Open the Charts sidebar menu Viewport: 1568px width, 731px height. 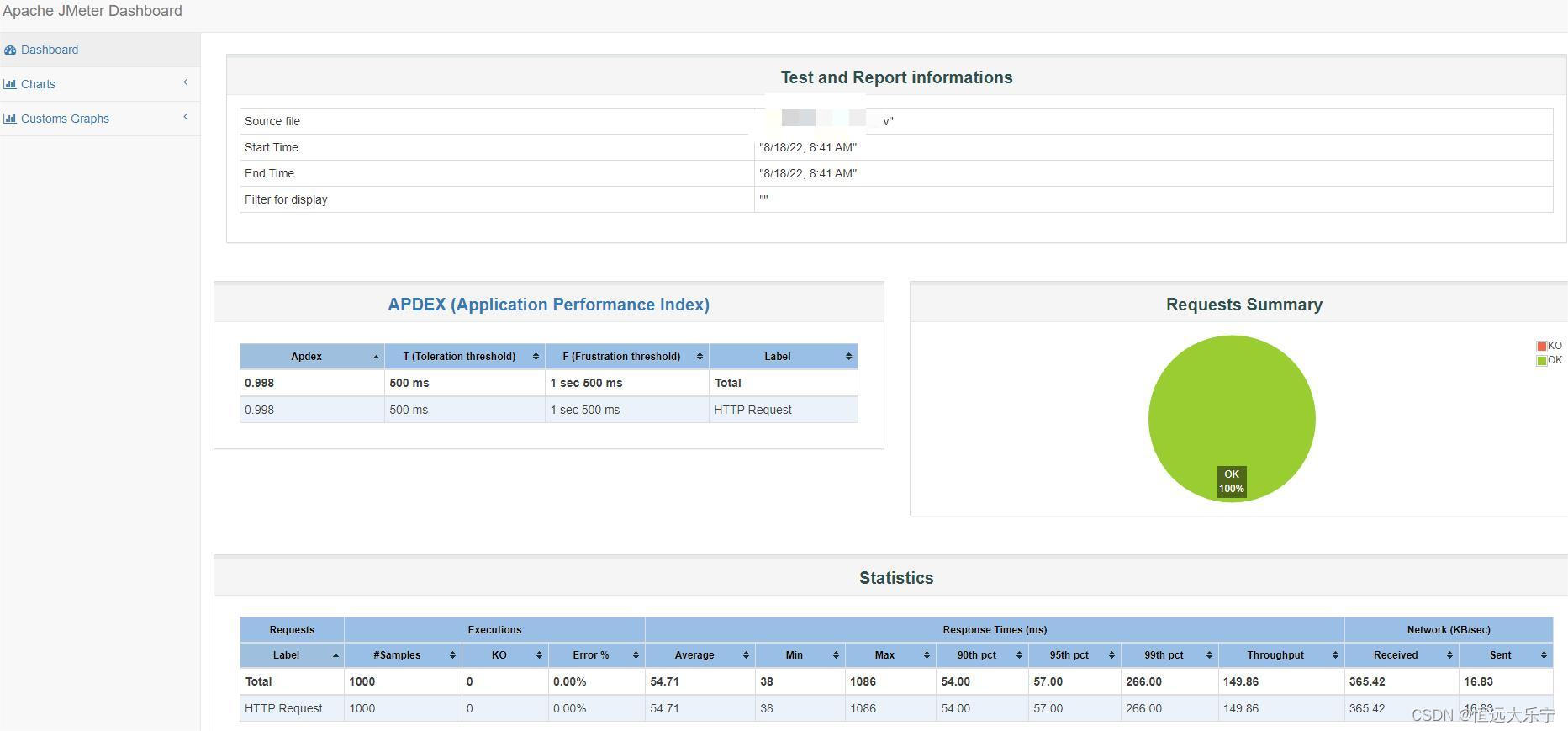click(x=100, y=84)
